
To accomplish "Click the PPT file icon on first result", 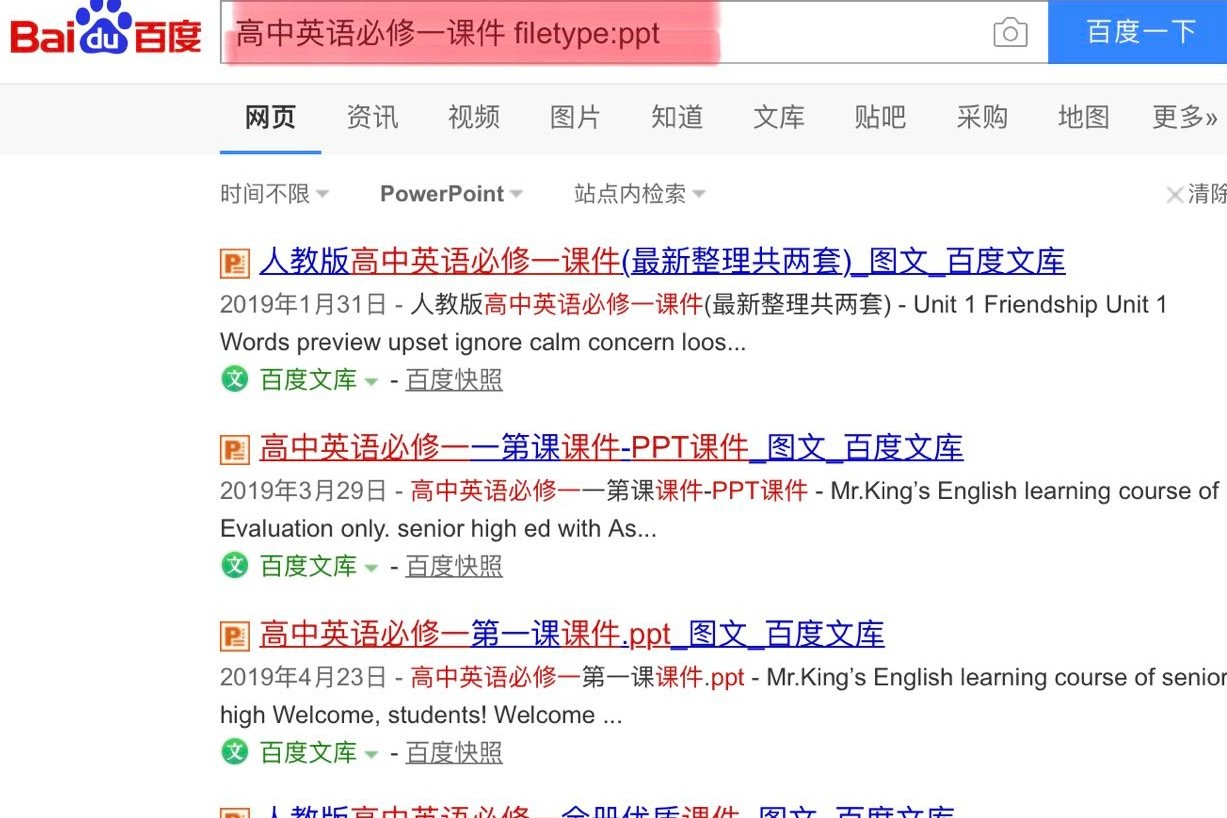I will click(234, 262).
